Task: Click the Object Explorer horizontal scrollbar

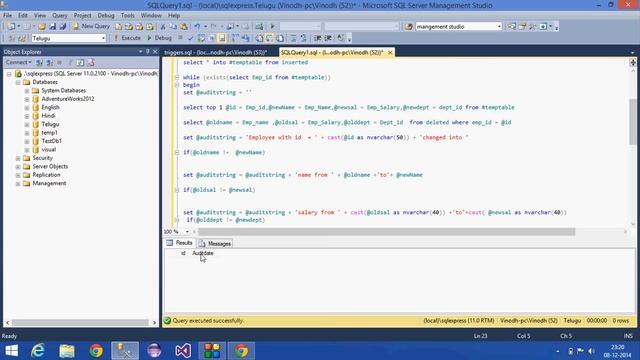Action: [80, 322]
